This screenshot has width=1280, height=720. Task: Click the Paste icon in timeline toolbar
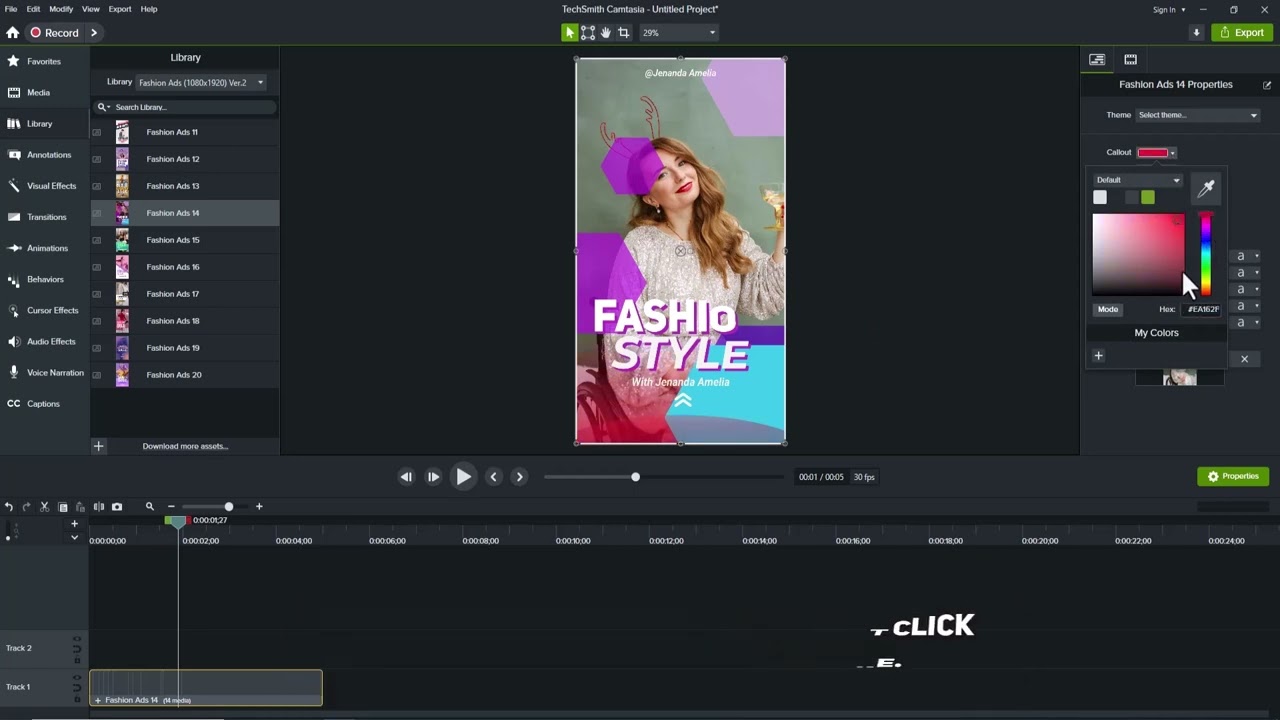coord(80,507)
